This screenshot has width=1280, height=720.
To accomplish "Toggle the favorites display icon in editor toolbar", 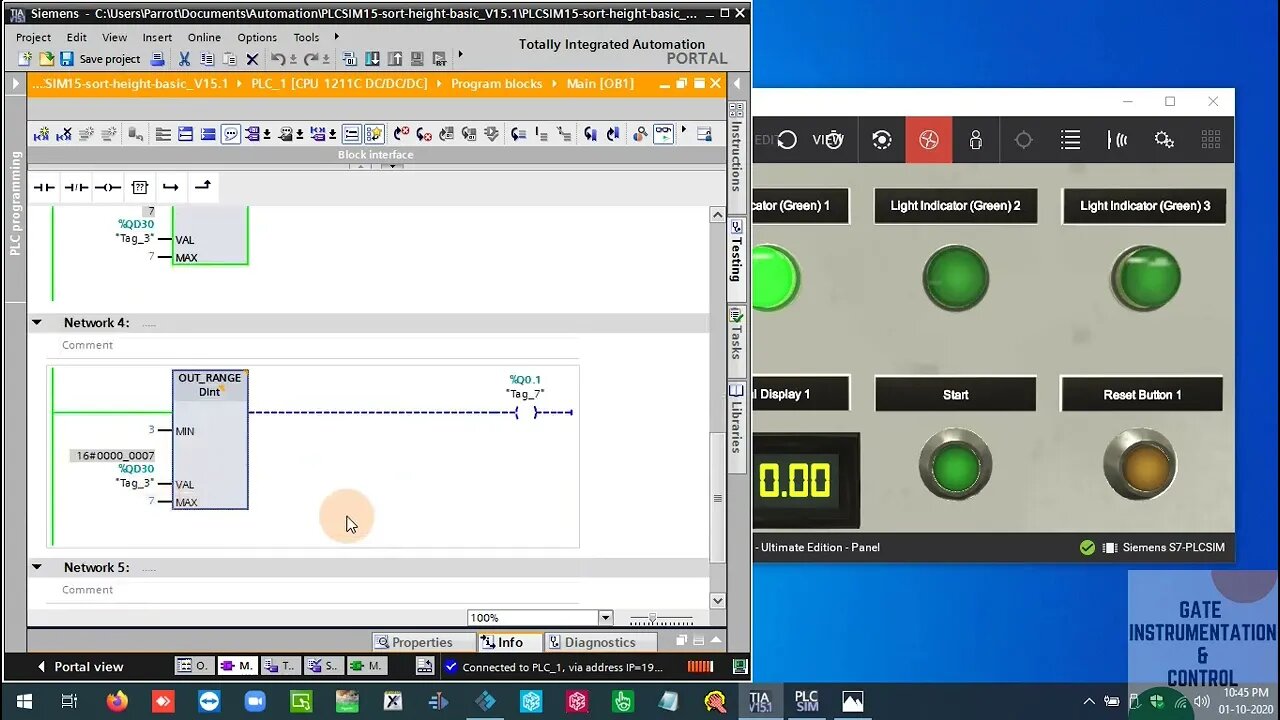I will [374, 134].
